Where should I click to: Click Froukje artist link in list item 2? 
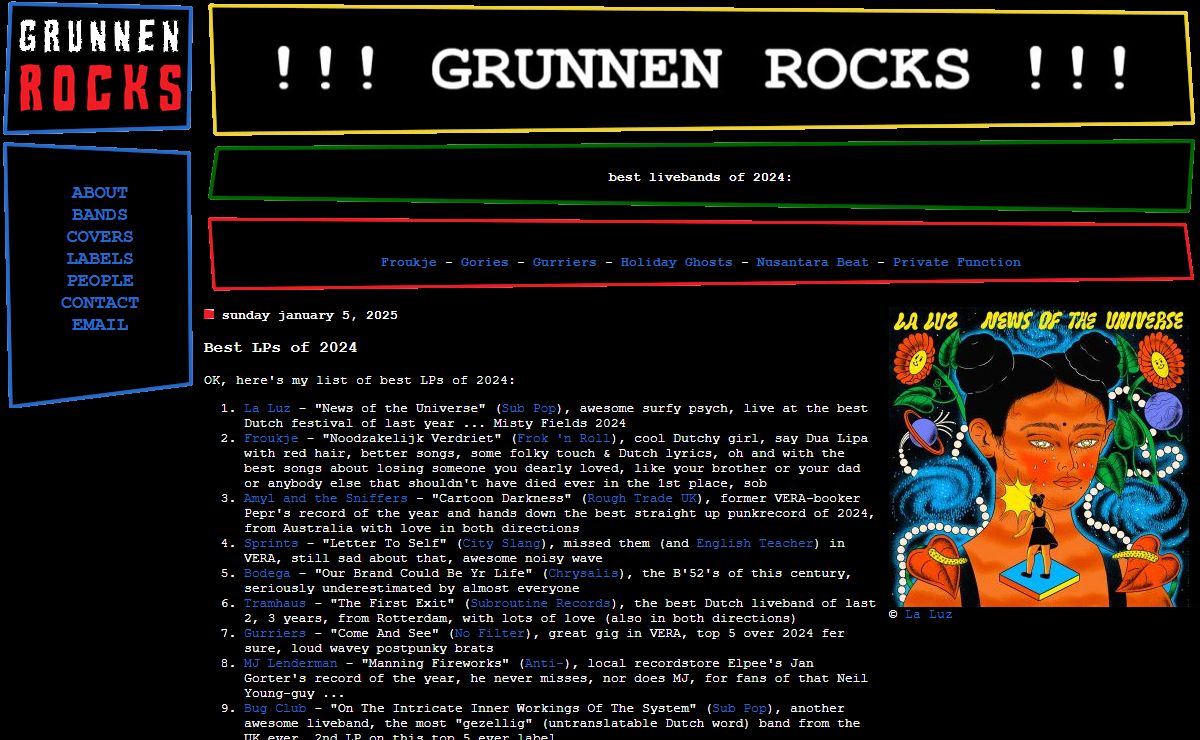coord(271,438)
